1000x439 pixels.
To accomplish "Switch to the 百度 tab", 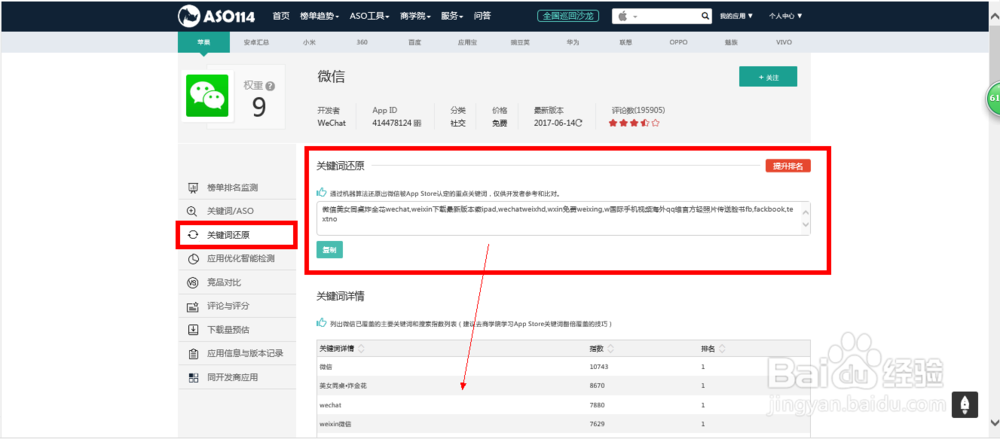I will pos(415,42).
